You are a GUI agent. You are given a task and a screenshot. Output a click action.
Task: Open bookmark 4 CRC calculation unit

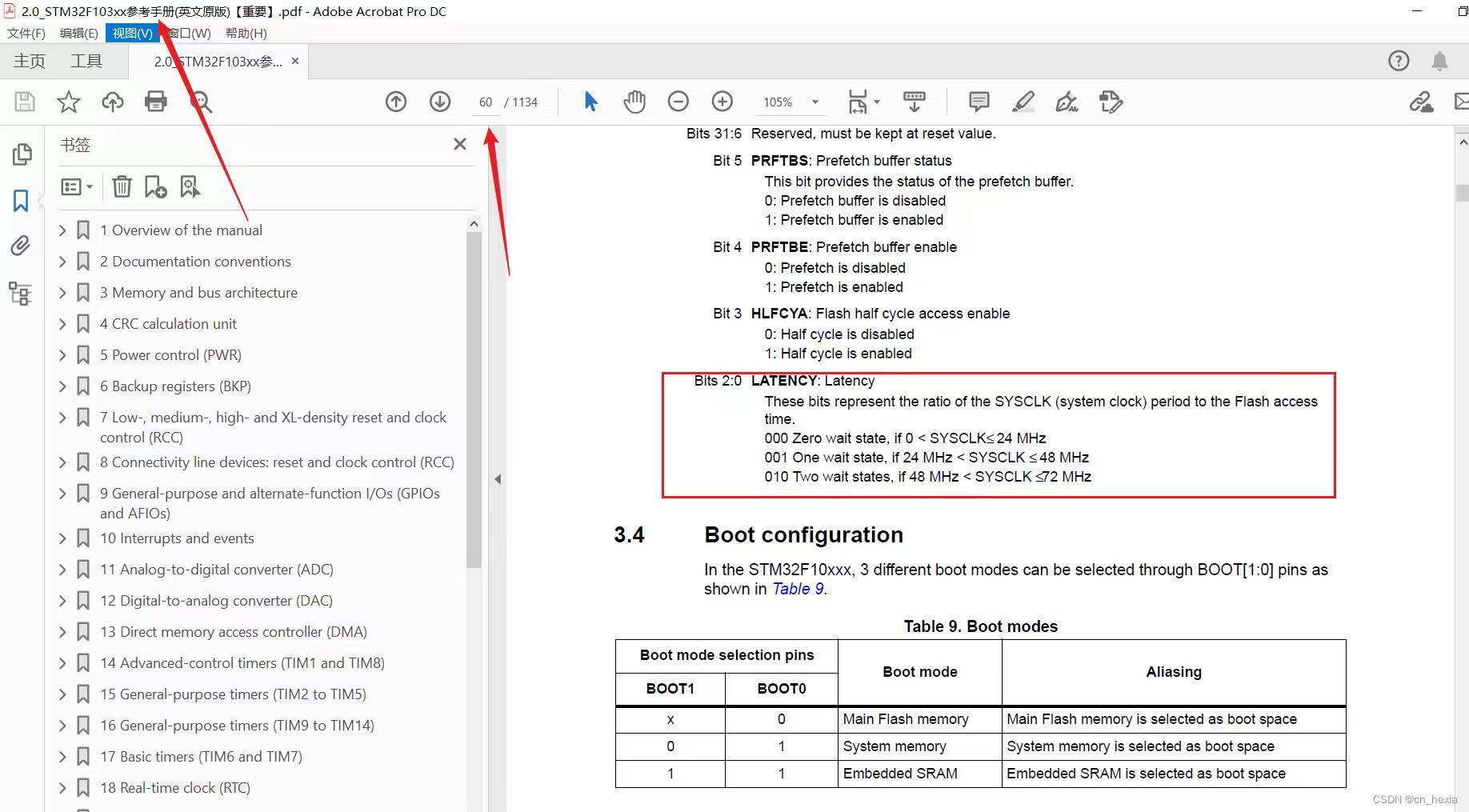point(168,324)
